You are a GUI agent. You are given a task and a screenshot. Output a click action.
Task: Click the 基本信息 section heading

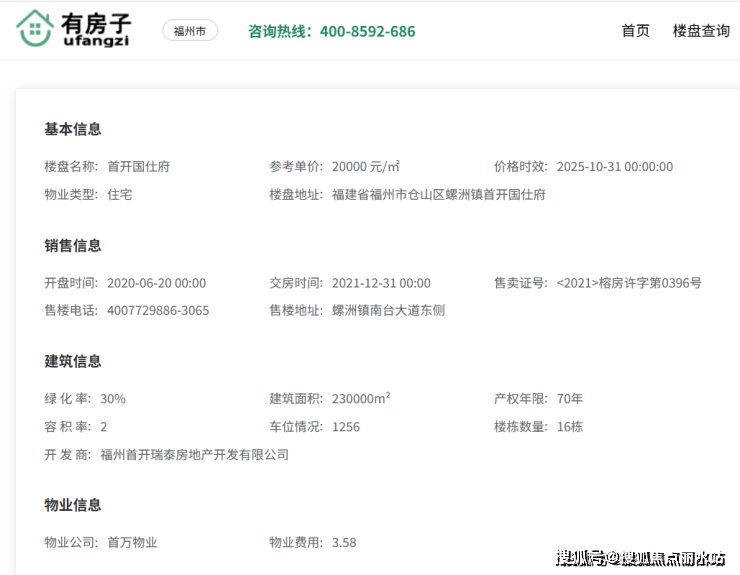[x=73, y=129]
